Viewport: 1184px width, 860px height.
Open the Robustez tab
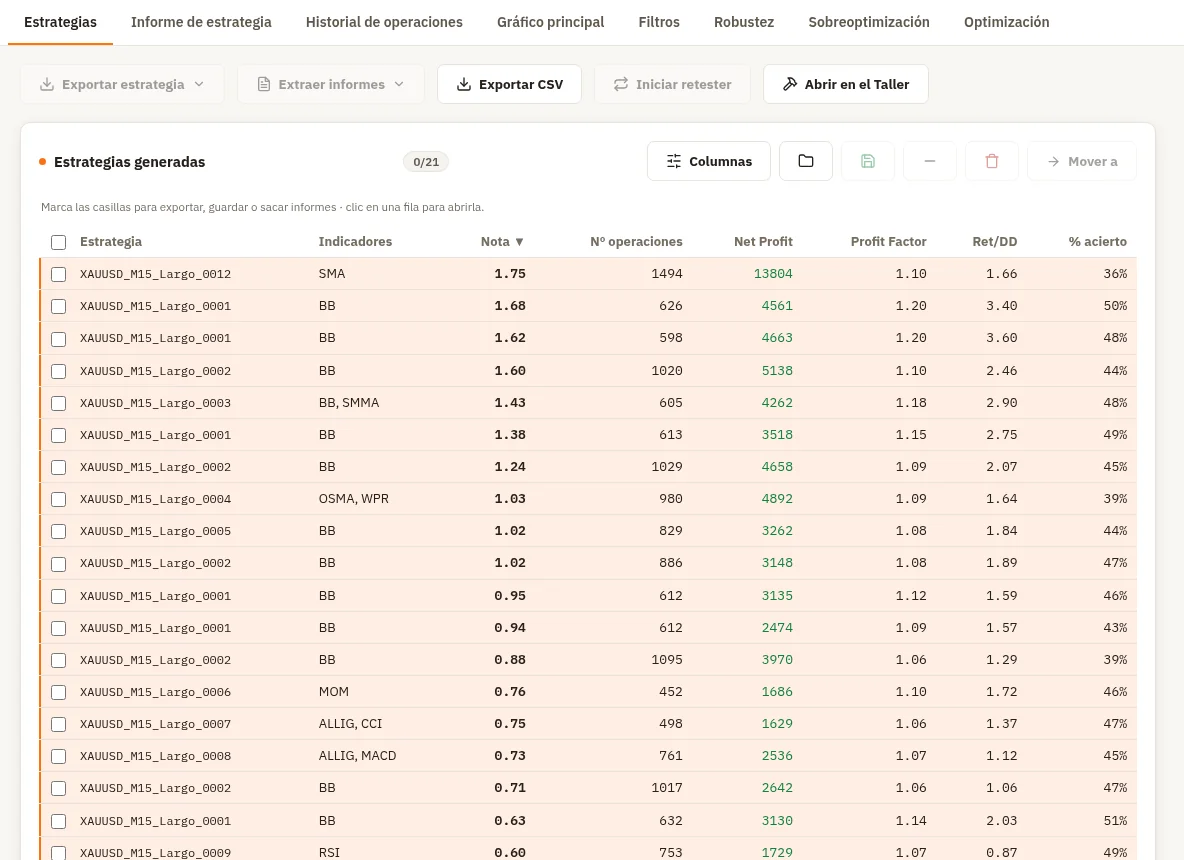[x=744, y=22]
